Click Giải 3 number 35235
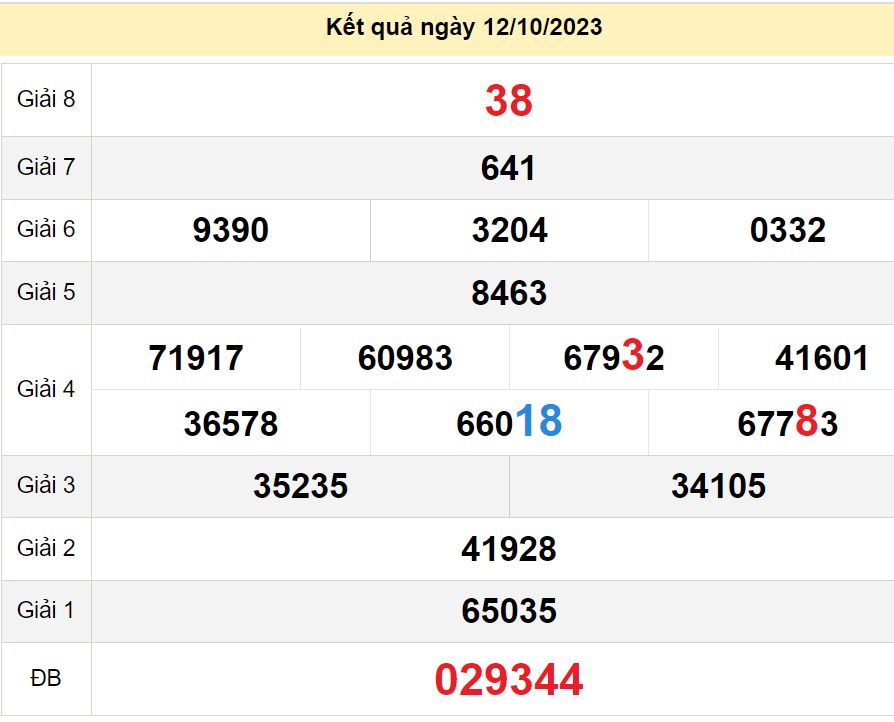This screenshot has height=722, width=894. click(300, 486)
